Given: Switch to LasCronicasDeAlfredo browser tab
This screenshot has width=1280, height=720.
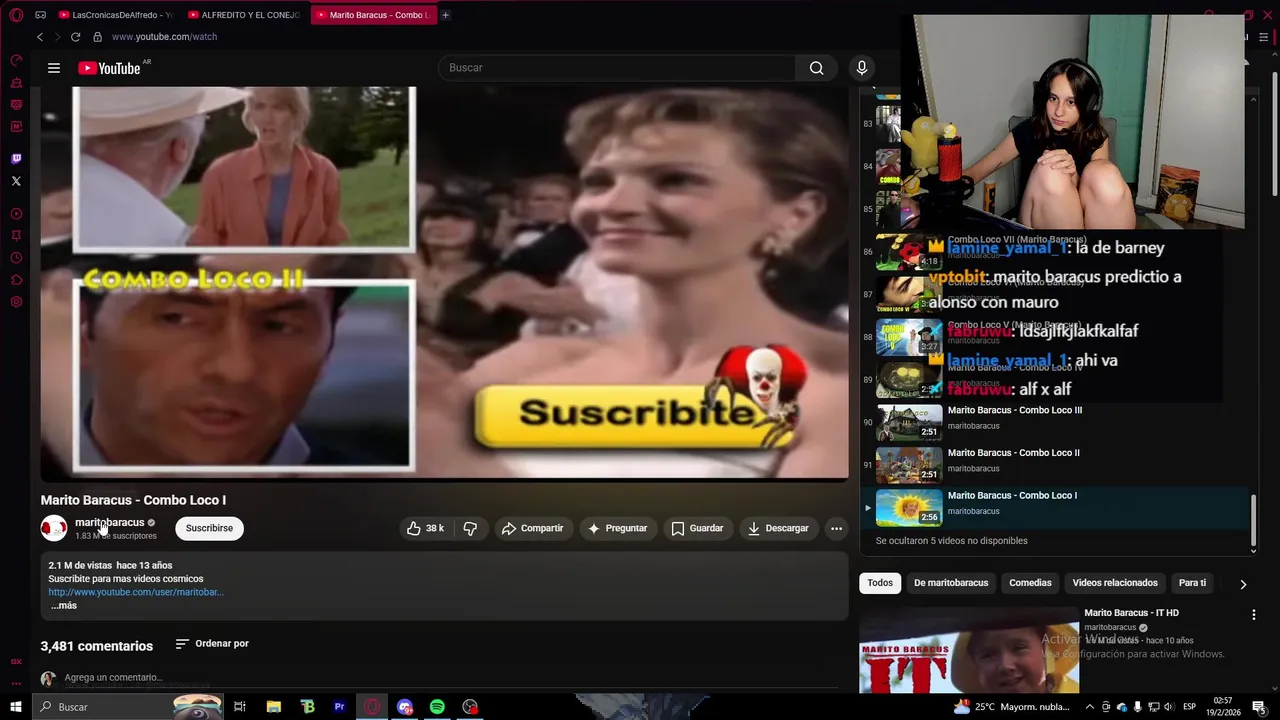Looking at the screenshot, I should point(115,15).
